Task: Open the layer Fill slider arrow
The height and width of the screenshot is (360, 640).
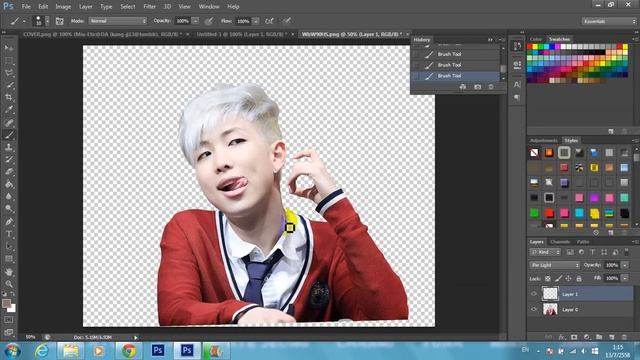Action: click(625, 278)
